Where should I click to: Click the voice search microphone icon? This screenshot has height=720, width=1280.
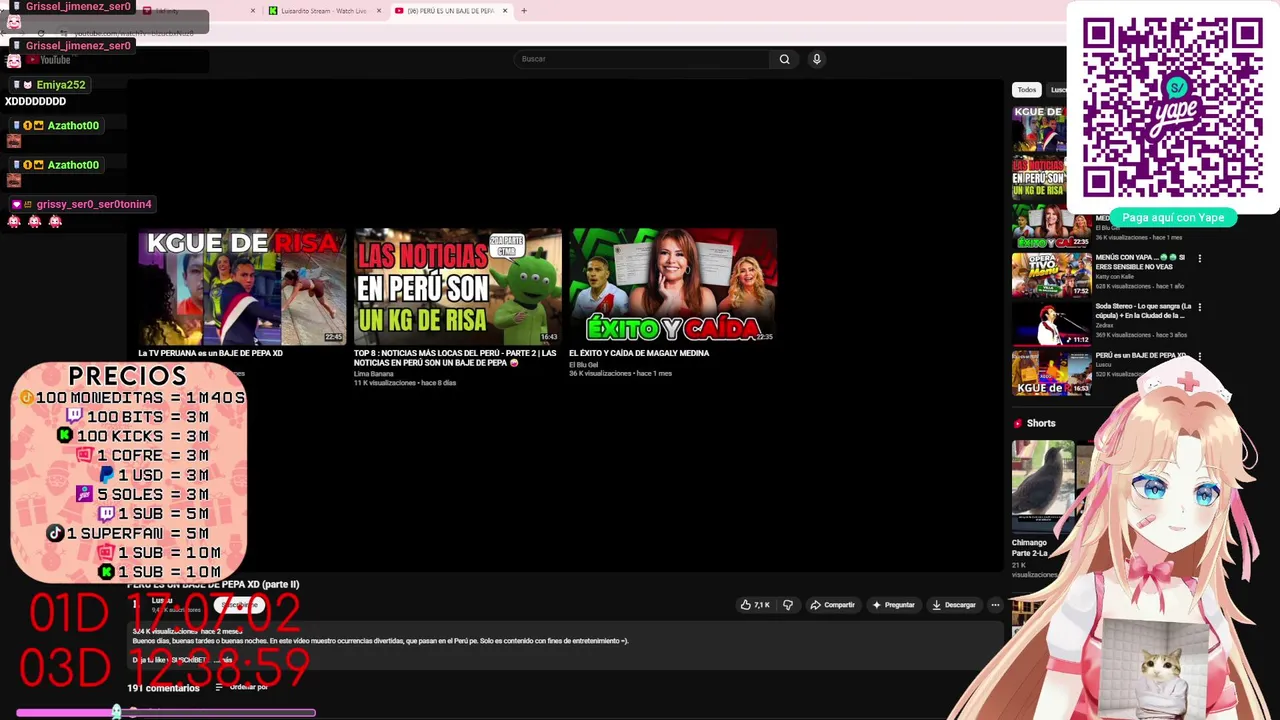pyautogui.click(x=816, y=59)
